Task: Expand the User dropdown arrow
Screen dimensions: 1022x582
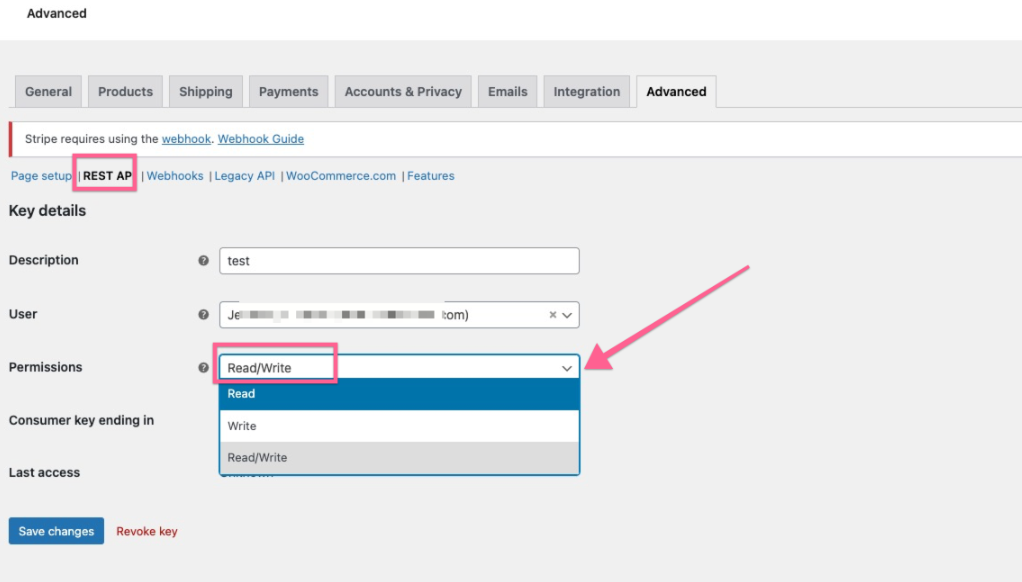Action: (x=567, y=314)
